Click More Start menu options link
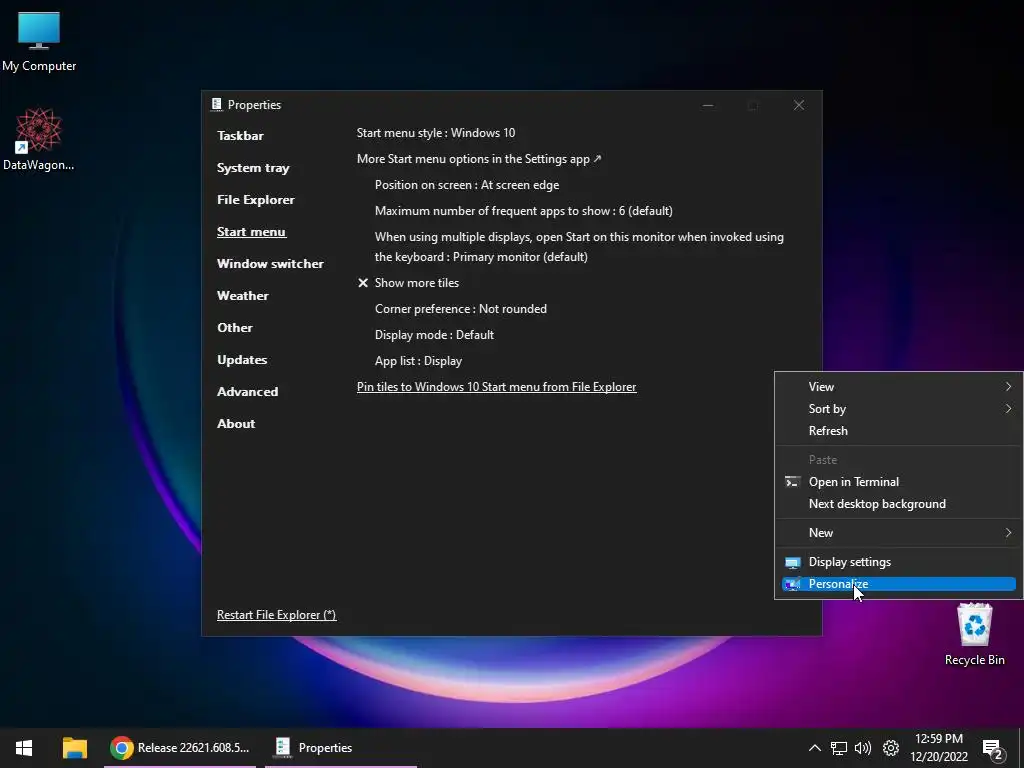 tap(479, 159)
